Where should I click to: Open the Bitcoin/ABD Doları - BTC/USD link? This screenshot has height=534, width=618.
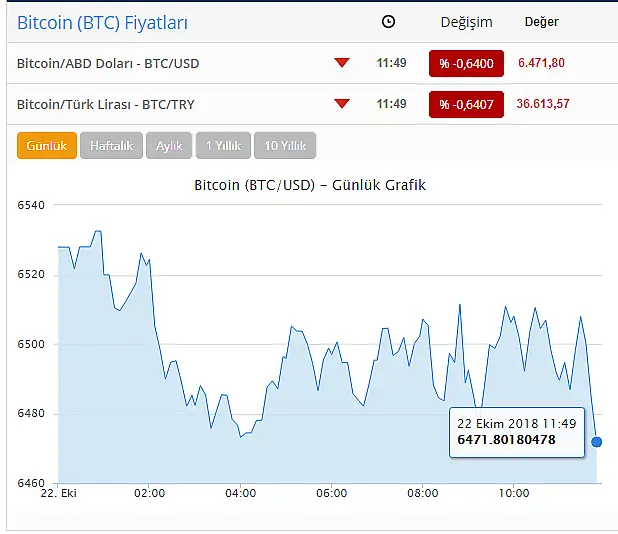108,63
